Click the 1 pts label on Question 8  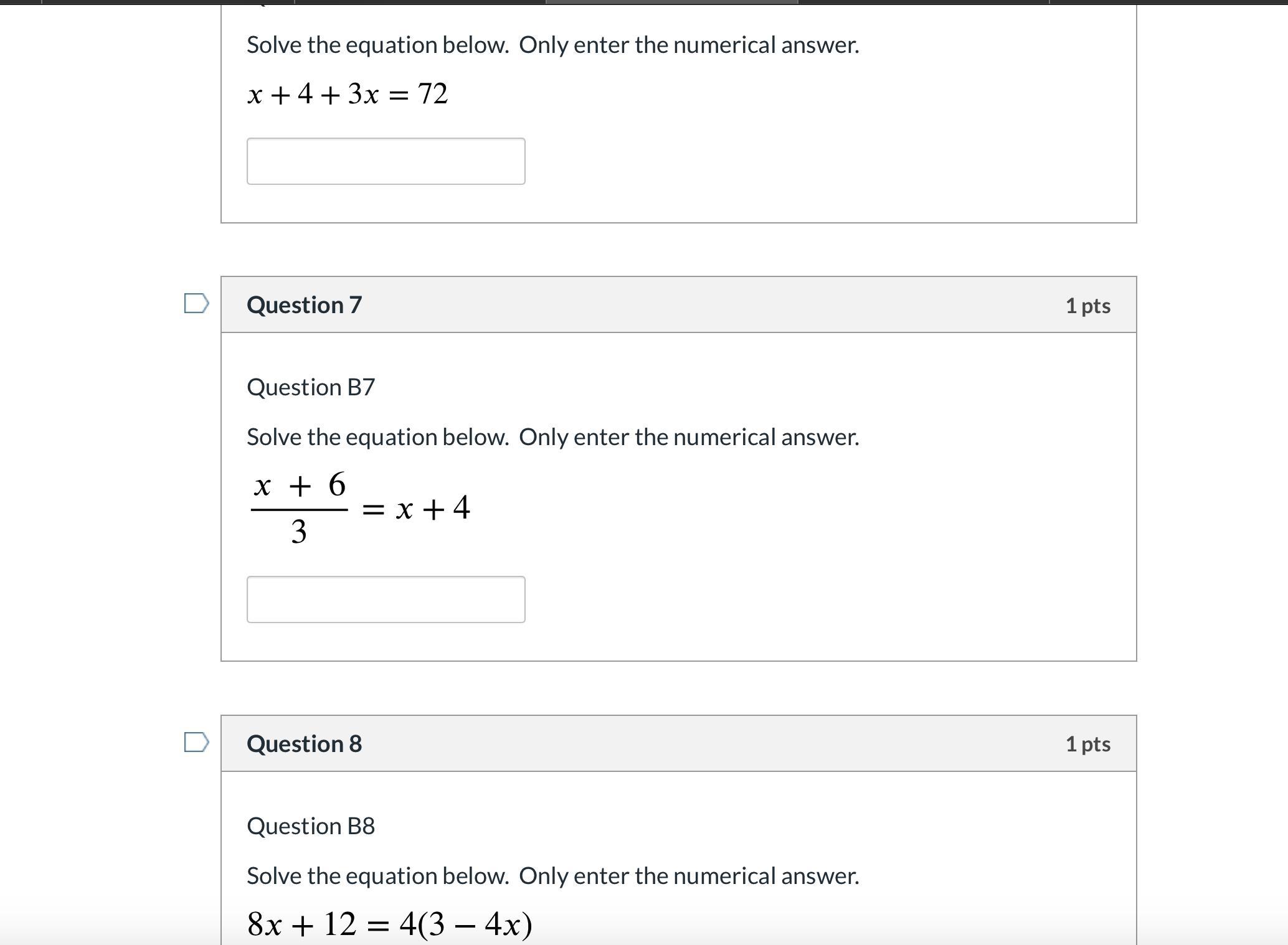(1087, 744)
